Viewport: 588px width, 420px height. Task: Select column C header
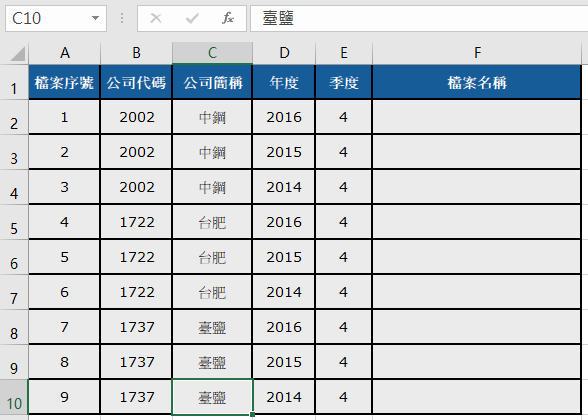coord(212,53)
